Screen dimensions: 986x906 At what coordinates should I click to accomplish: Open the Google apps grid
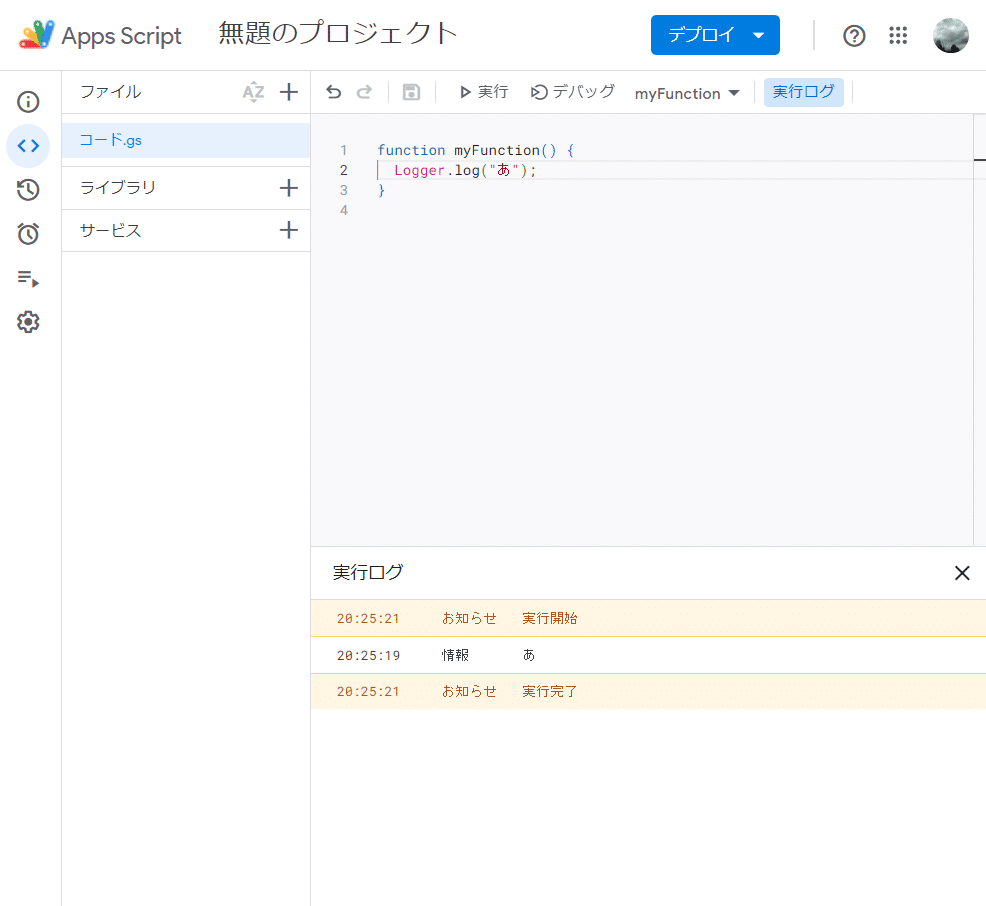coord(898,35)
